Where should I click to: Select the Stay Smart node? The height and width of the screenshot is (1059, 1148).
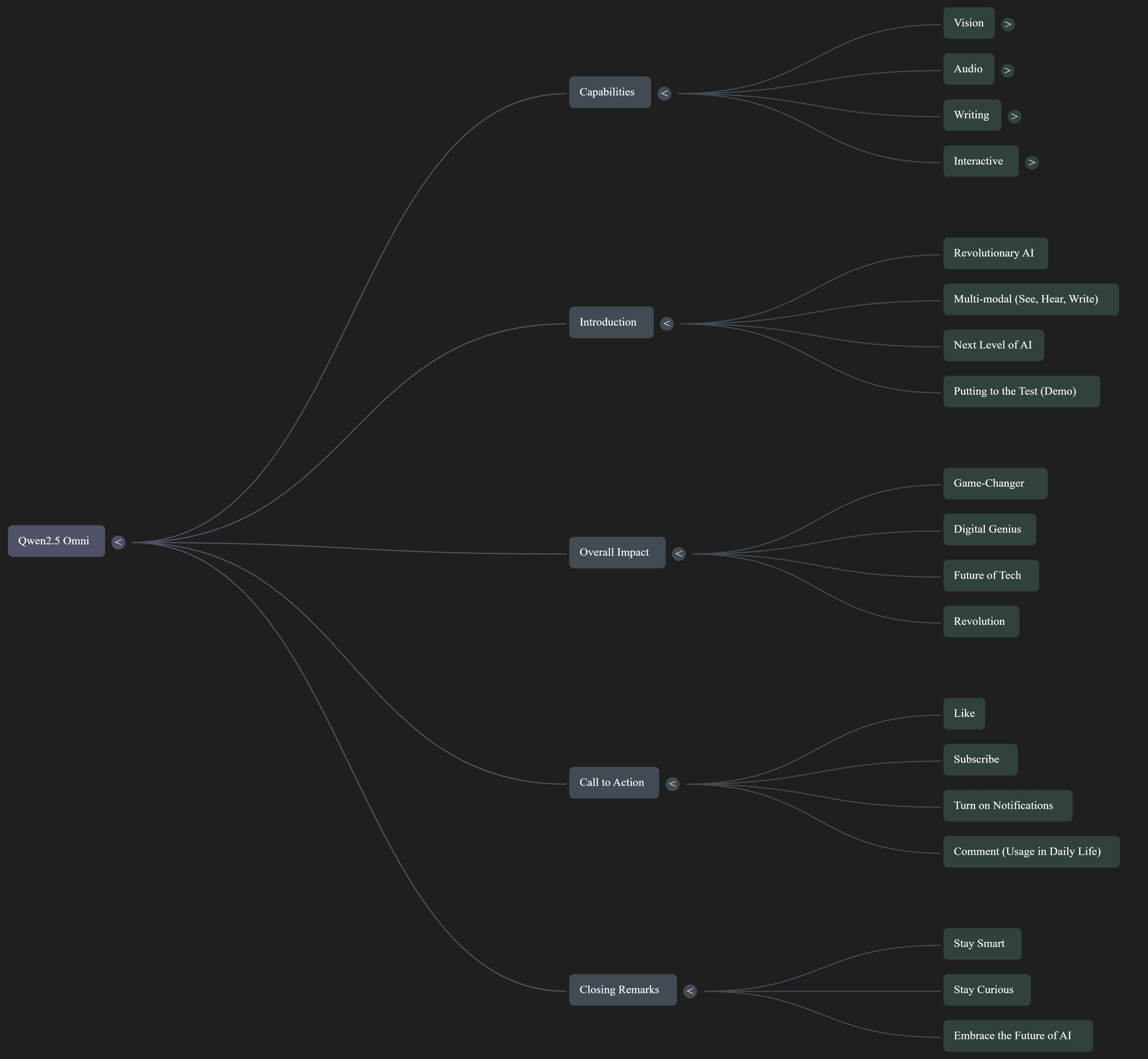(x=982, y=944)
